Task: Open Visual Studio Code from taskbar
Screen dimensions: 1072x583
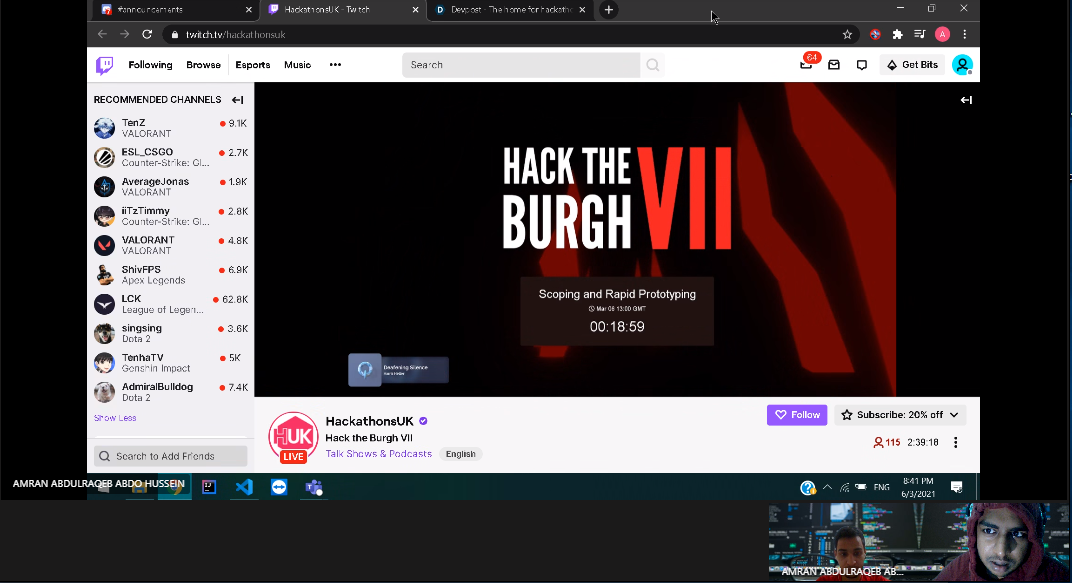Action: 244,487
